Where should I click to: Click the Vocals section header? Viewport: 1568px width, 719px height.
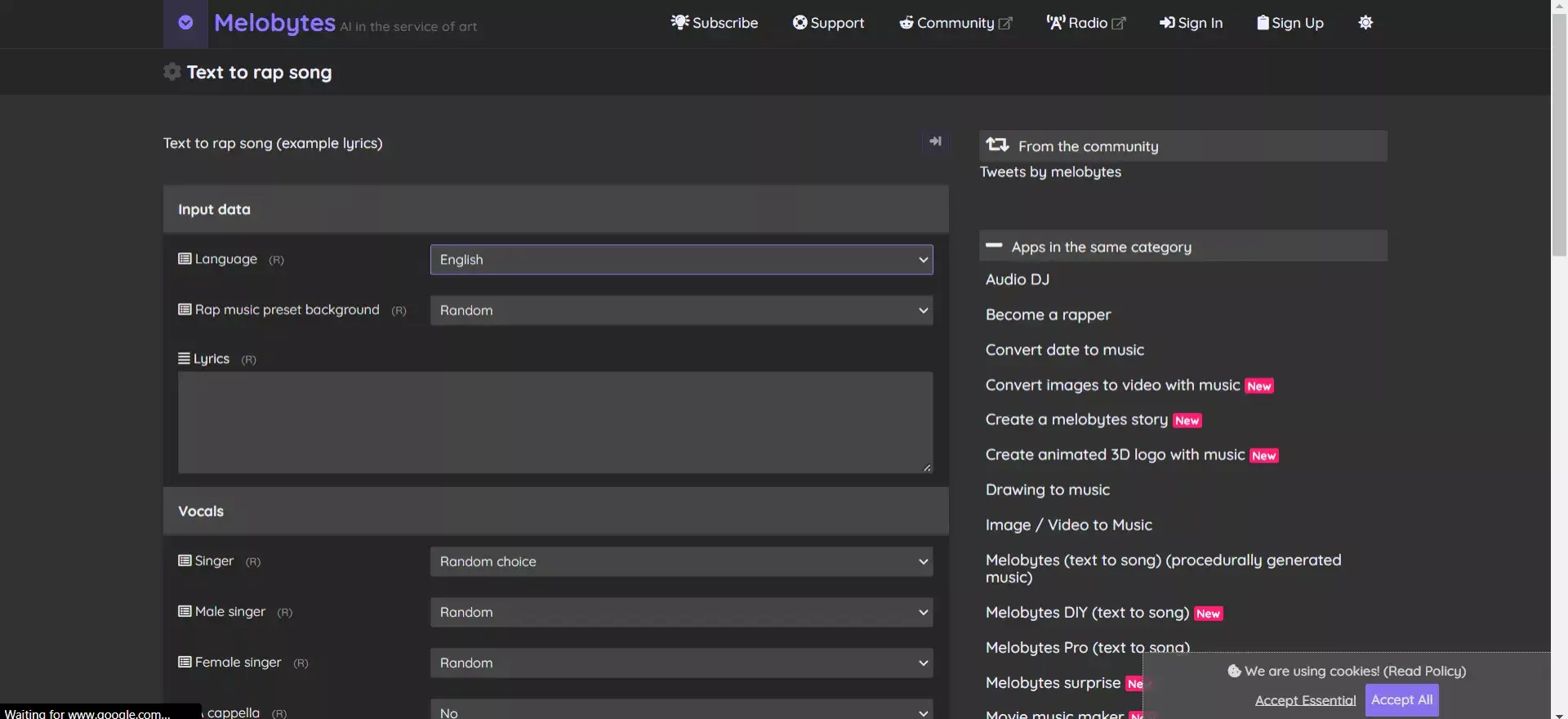(555, 511)
